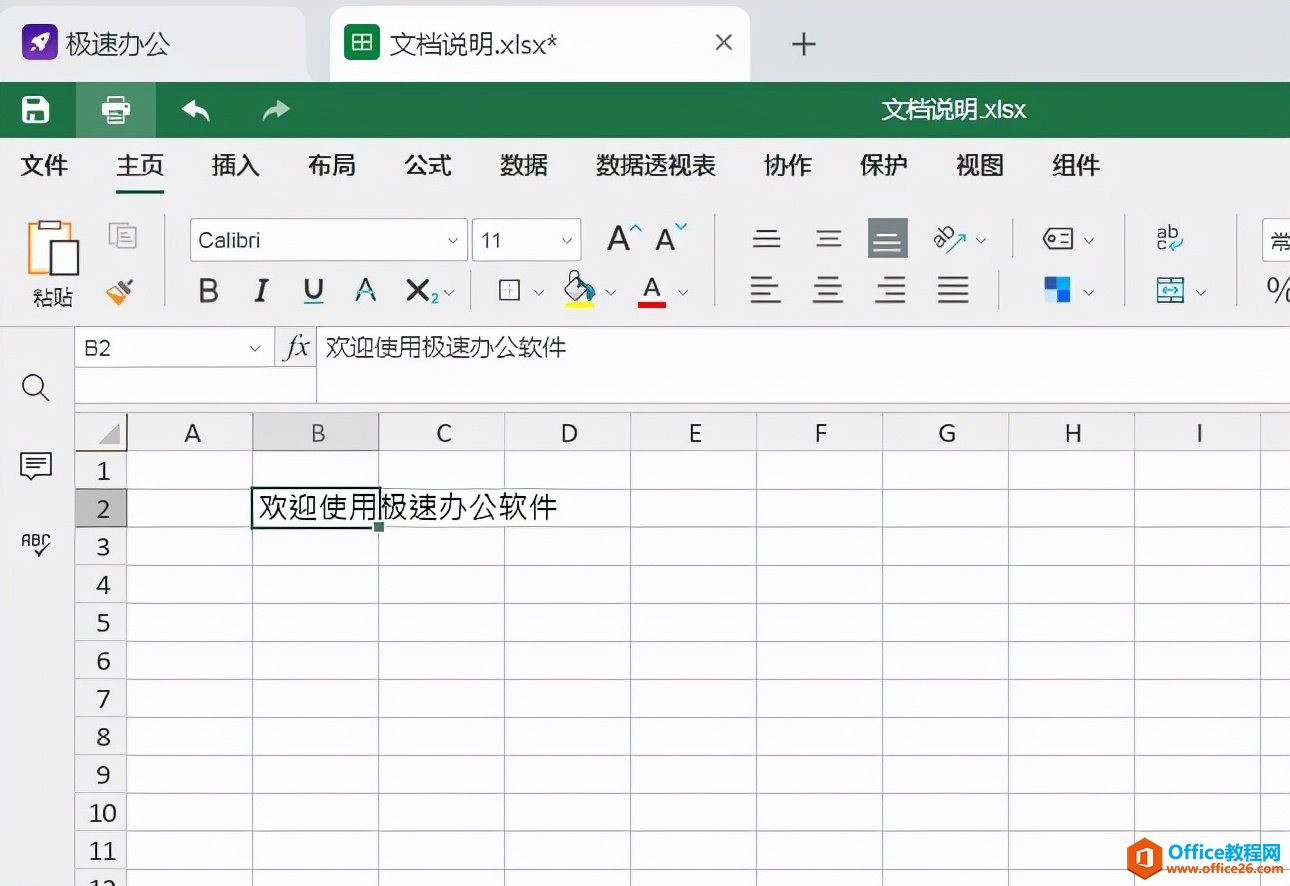The image size is (1290, 886).
Task: Expand the text orientation dropdown arrow
Action: tap(981, 241)
